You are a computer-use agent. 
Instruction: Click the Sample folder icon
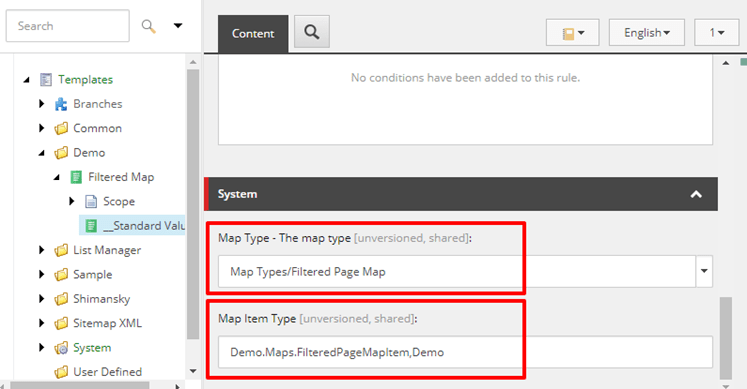click(61, 274)
